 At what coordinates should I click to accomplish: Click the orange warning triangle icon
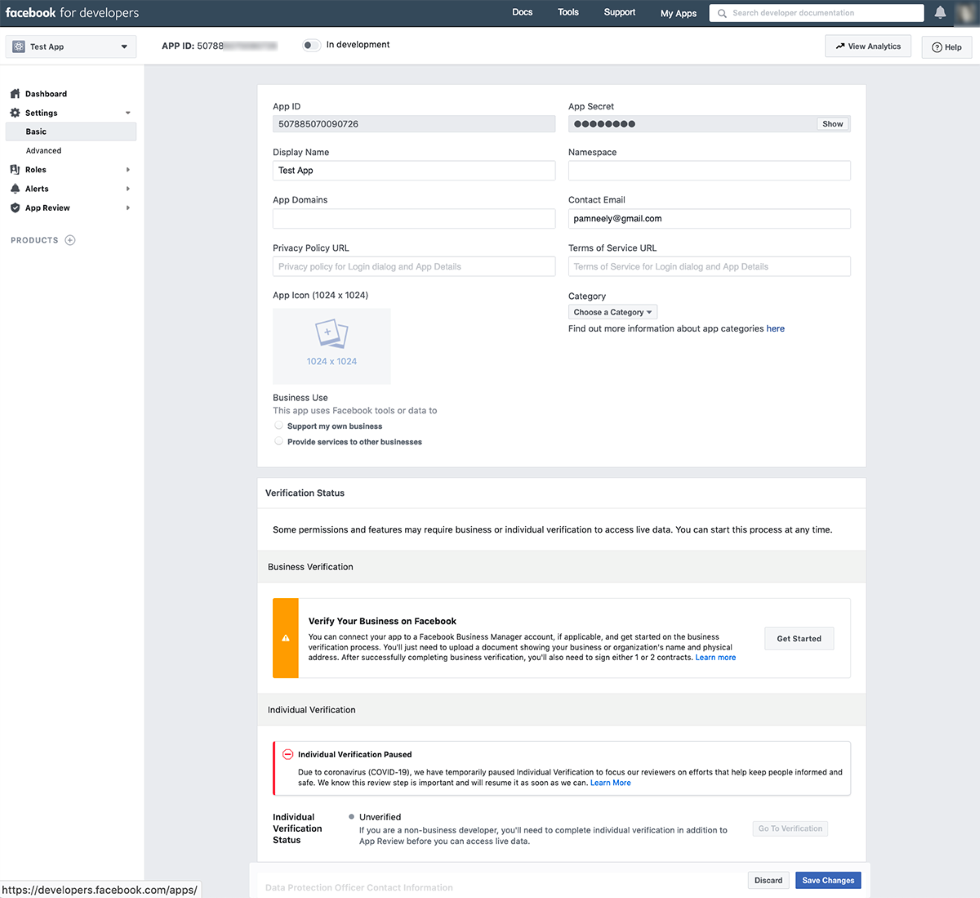point(286,638)
